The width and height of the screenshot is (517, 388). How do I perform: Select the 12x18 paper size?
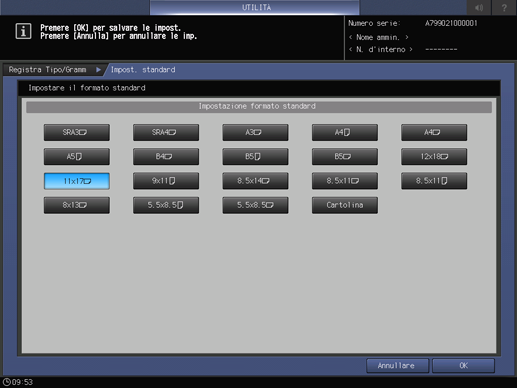click(434, 157)
